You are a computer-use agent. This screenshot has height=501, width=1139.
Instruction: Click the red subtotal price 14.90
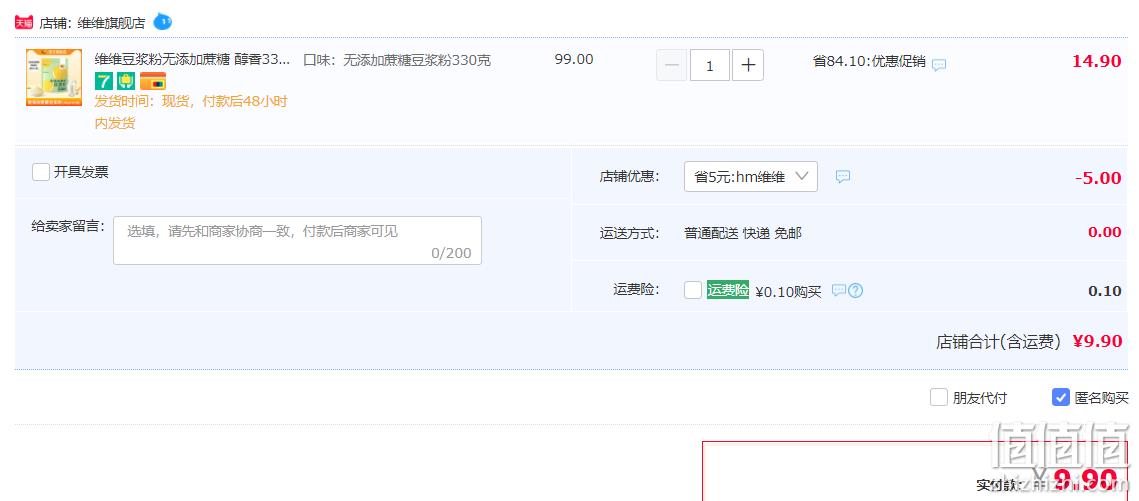click(x=1097, y=61)
